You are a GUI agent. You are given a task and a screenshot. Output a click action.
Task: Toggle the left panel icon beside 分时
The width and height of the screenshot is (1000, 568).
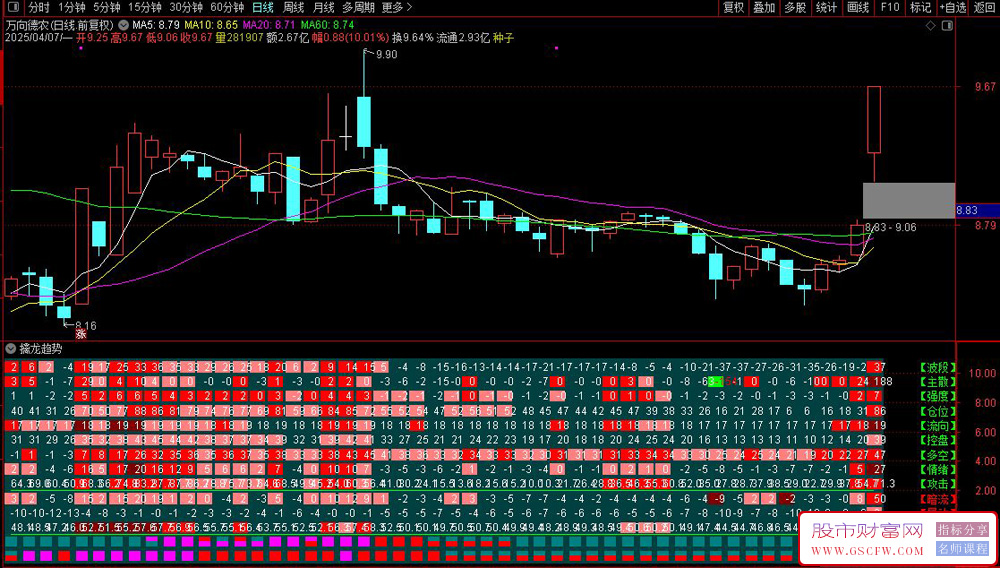15,8
